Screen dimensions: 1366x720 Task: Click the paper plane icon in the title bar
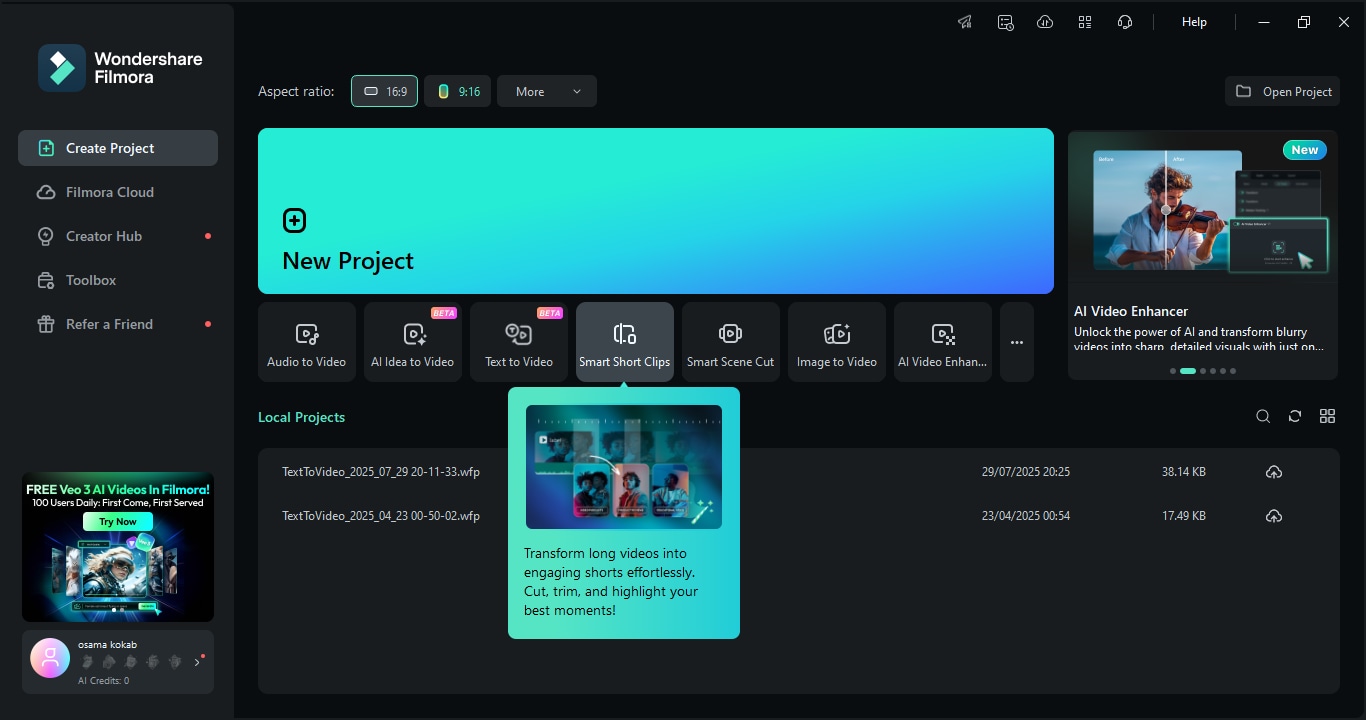click(x=965, y=22)
